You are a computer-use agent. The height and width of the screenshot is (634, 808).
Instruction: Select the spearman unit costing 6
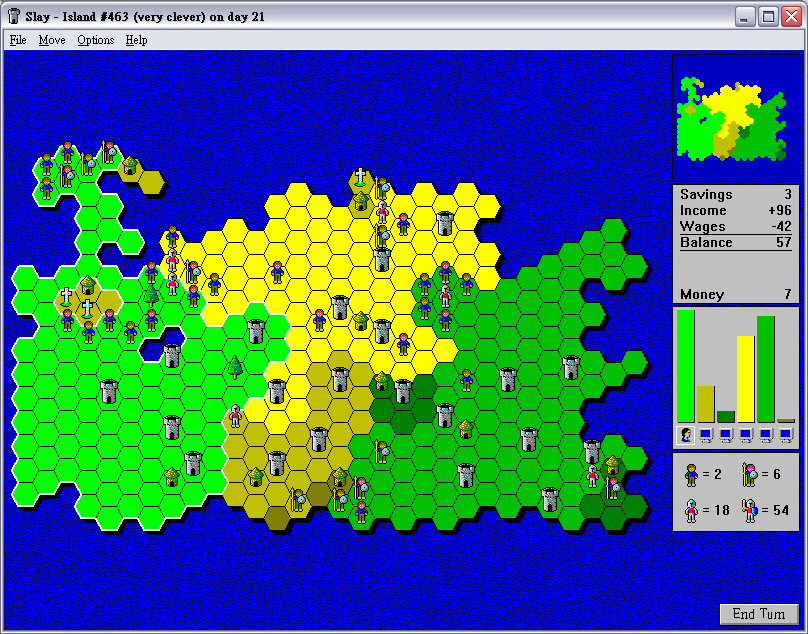(x=750, y=475)
